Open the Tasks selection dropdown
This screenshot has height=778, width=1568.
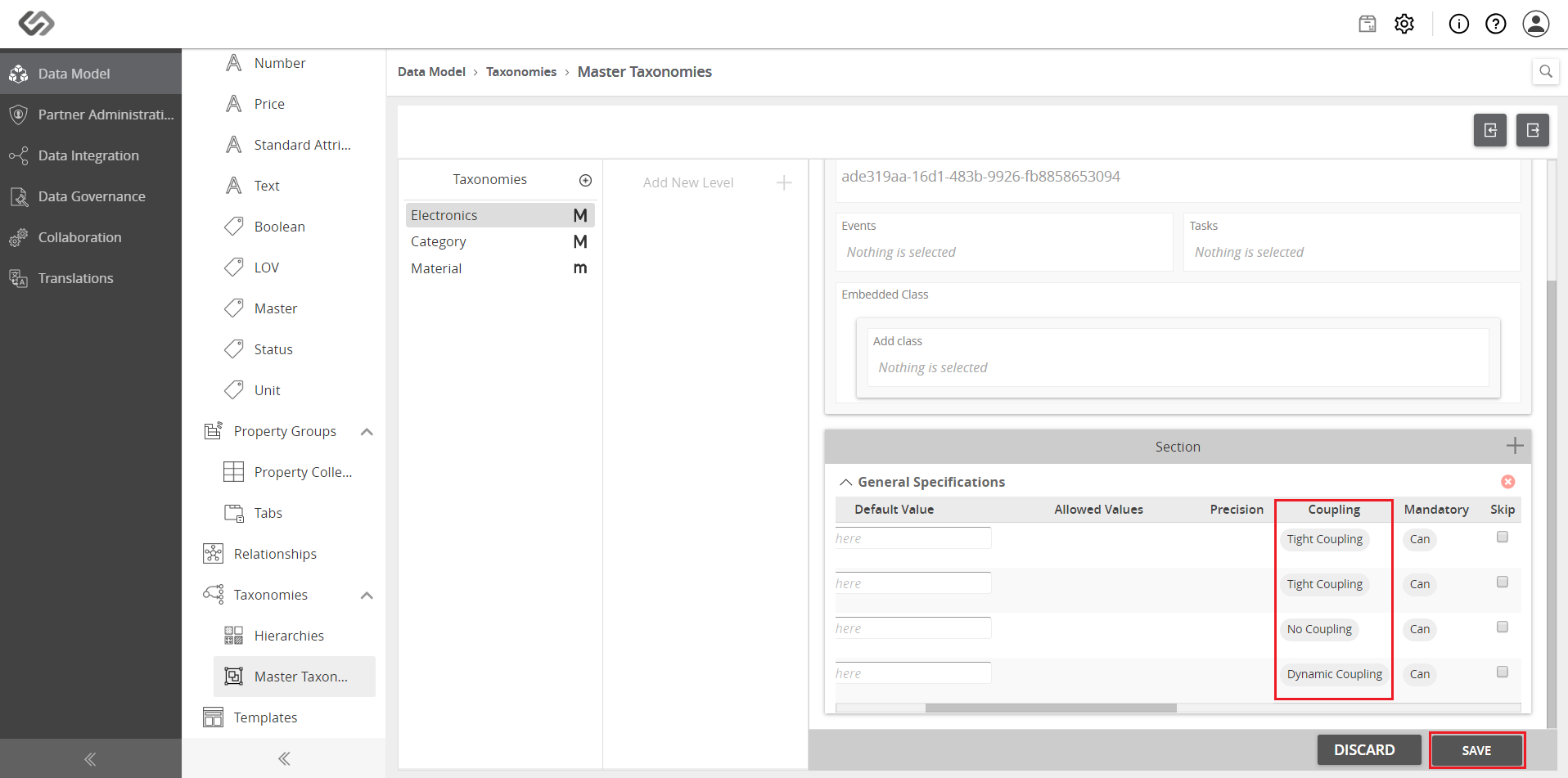(1352, 252)
